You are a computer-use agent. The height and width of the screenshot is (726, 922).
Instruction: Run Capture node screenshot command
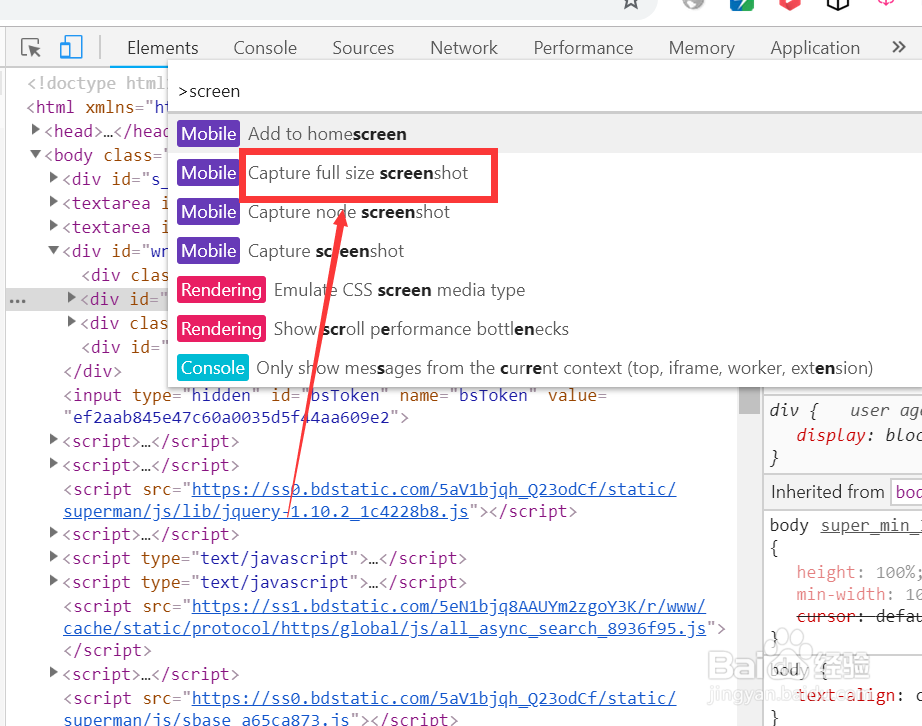[x=547, y=212]
